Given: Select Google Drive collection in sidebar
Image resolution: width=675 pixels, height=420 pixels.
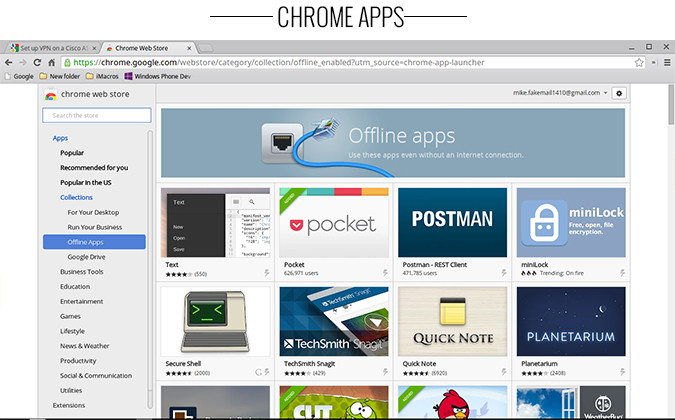Looking at the screenshot, I should click(86, 256).
